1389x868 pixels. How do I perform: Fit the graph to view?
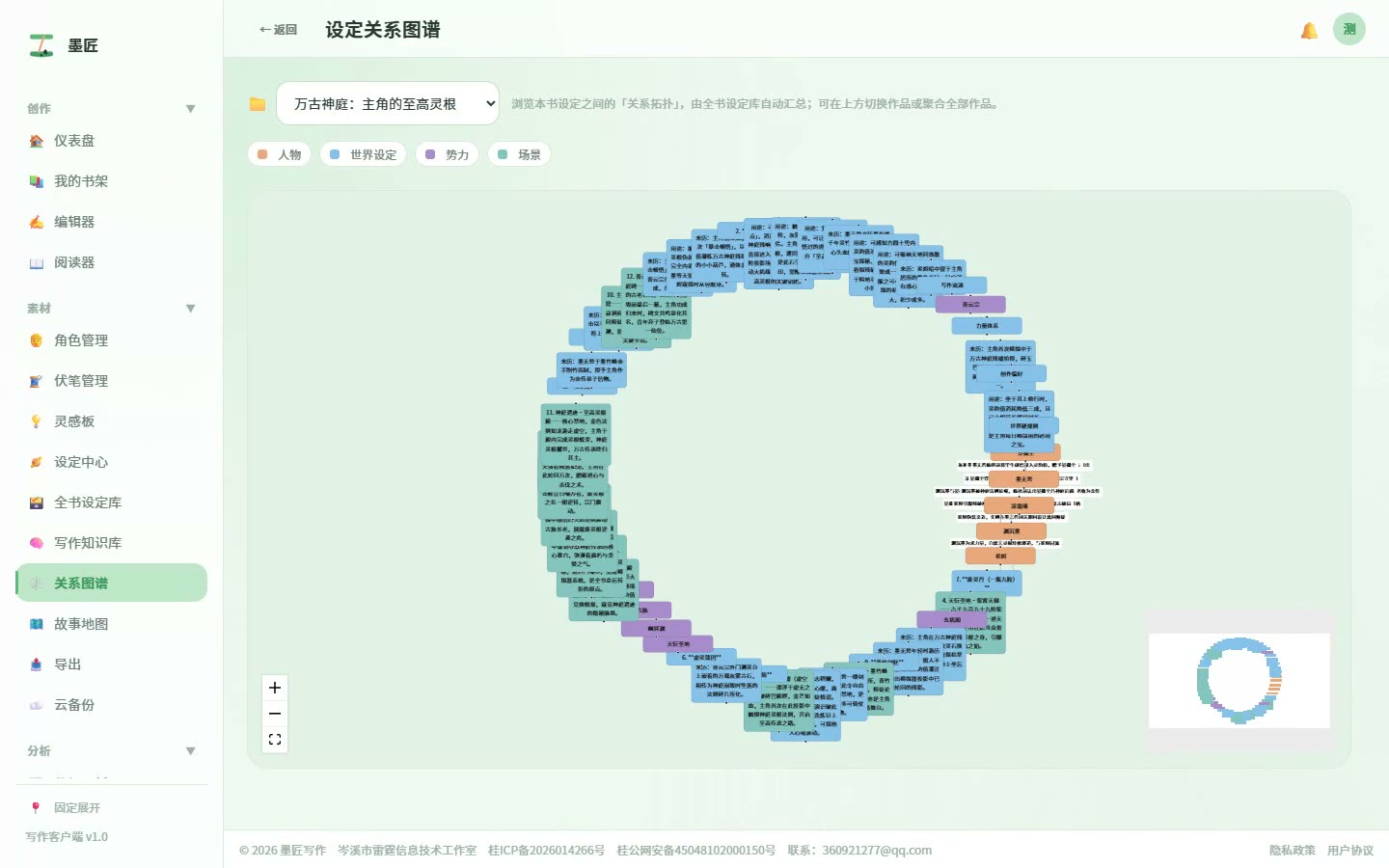pos(275,740)
